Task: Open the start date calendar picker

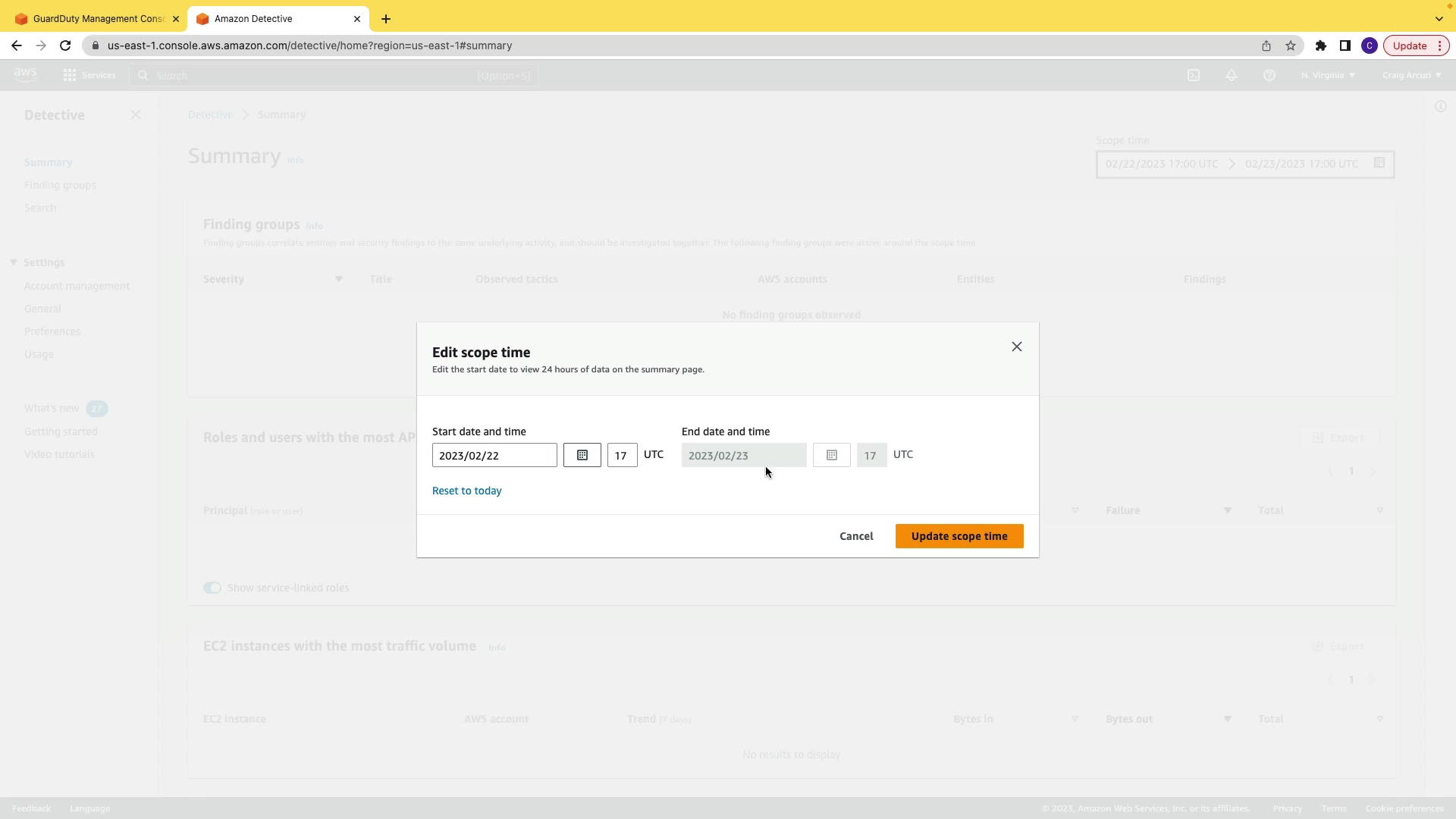Action: pyautogui.click(x=582, y=455)
